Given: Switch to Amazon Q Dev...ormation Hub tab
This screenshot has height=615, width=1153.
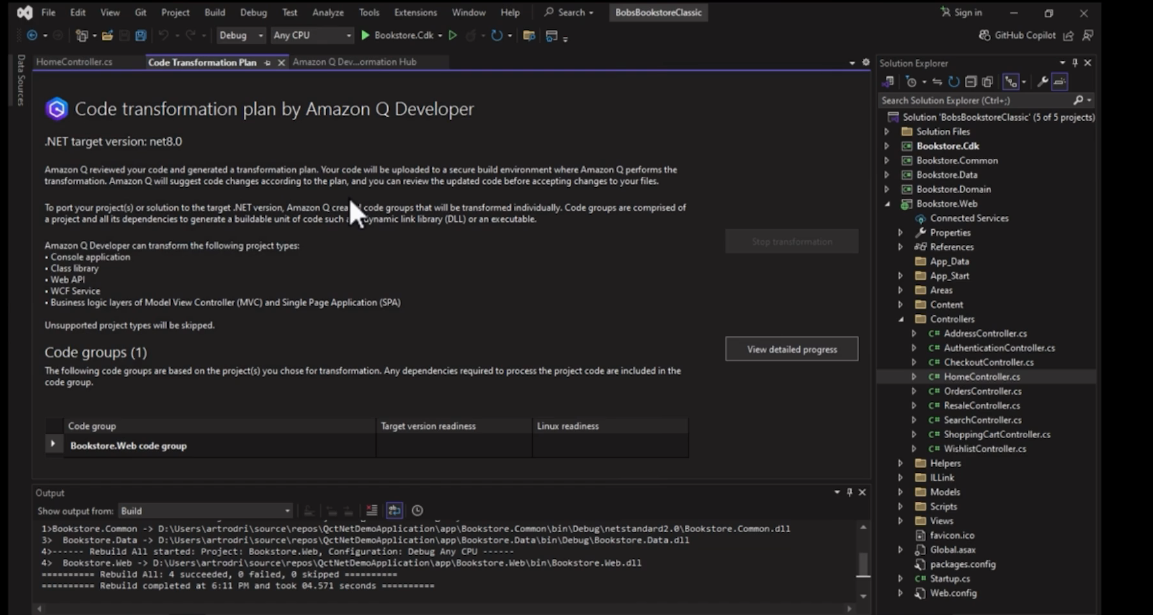Looking at the screenshot, I should [x=354, y=62].
